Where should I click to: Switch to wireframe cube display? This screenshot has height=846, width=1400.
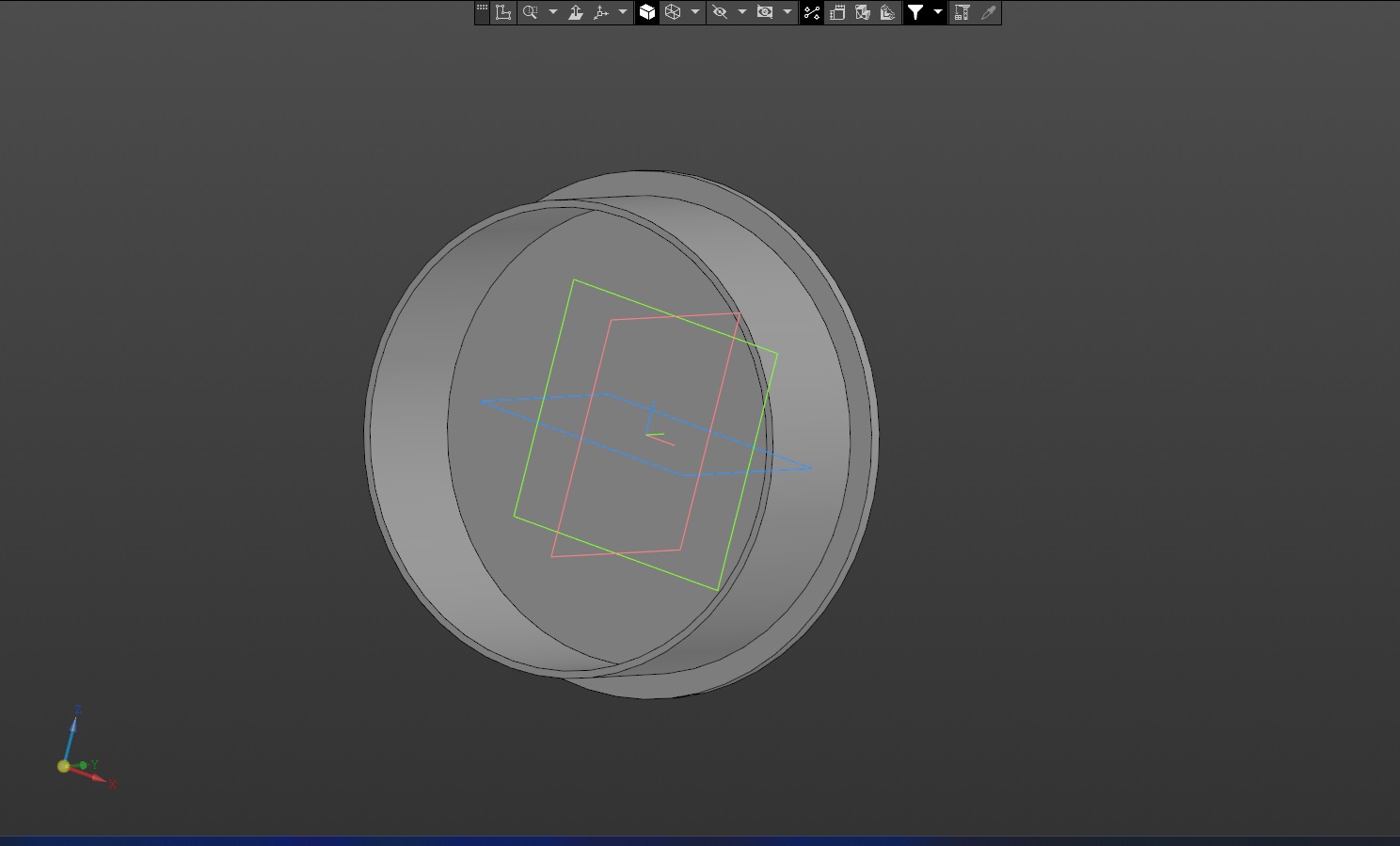point(673,12)
